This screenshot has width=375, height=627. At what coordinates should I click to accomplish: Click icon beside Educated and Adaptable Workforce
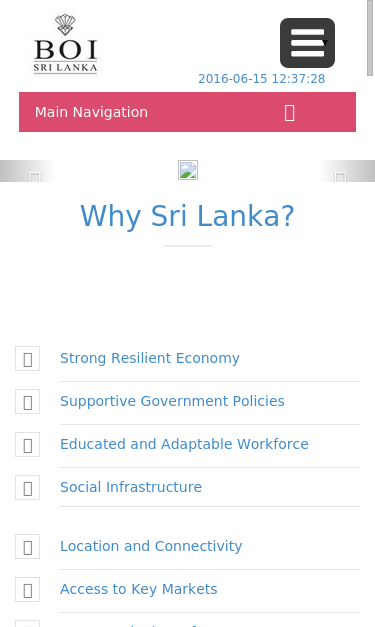pyautogui.click(x=28, y=445)
